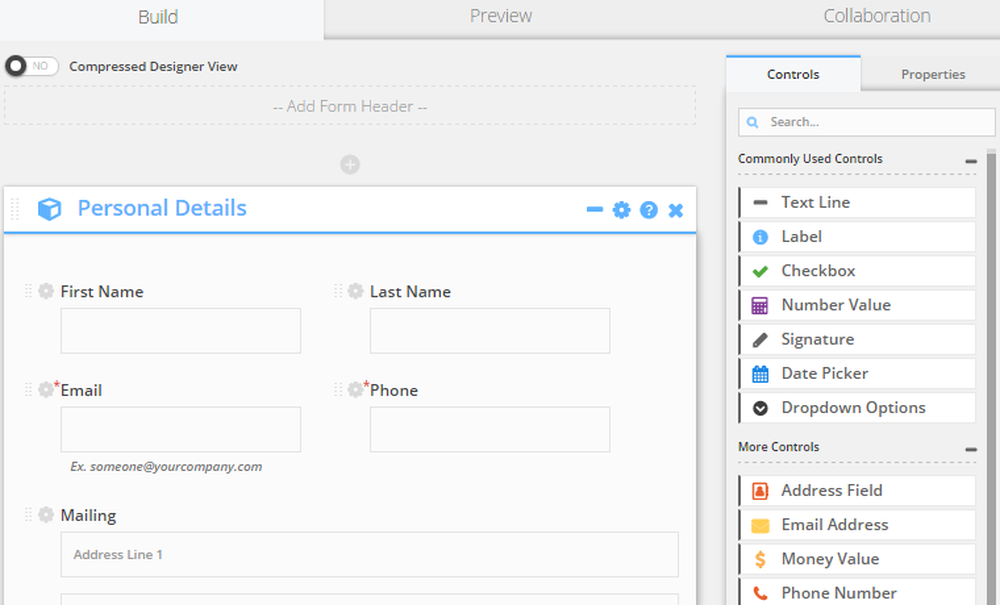The image size is (1000, 605).
Task: Click the Phone text box
Action: 490,430
